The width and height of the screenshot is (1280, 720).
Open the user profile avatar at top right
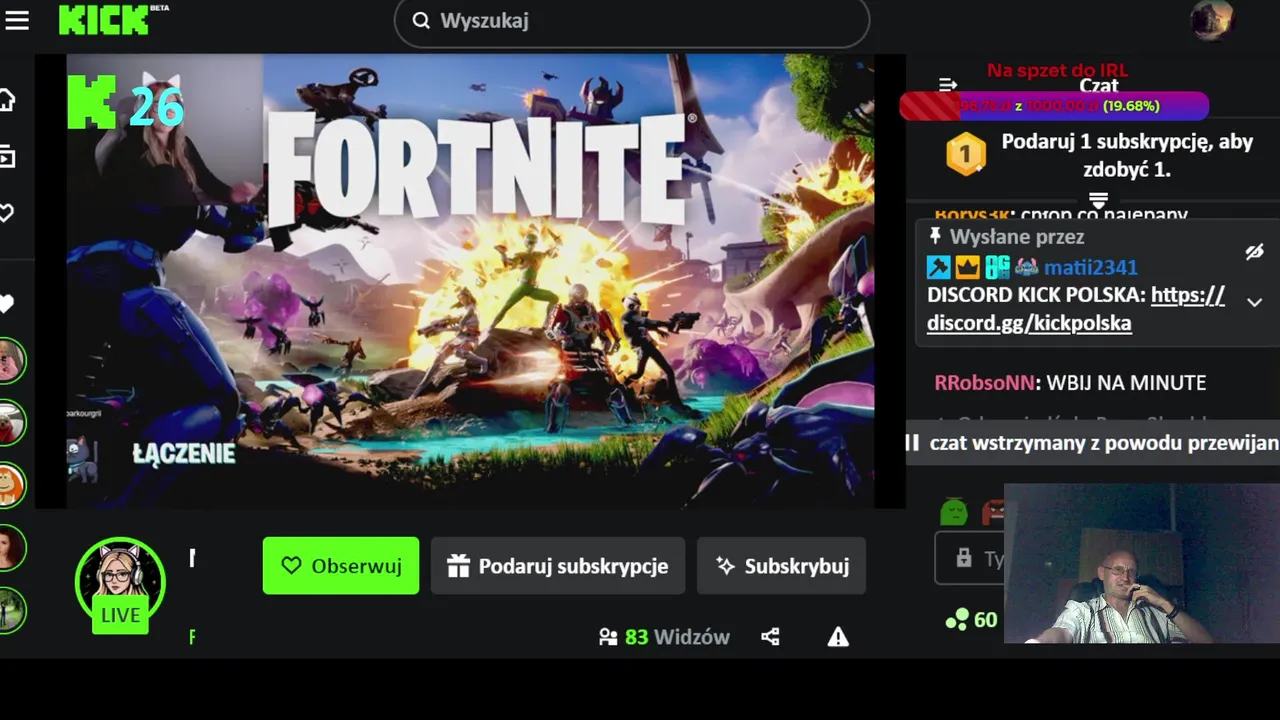click(x=1212, y=20)
